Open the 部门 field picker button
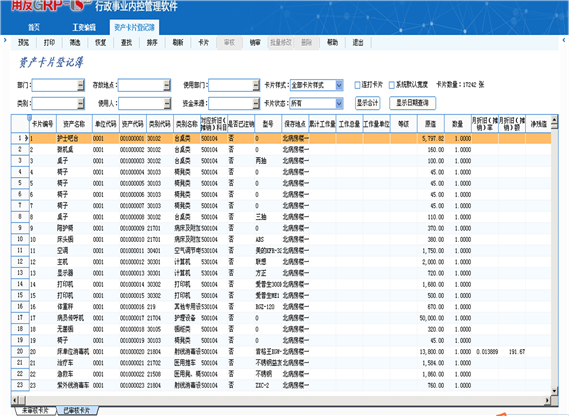Image resolution: width=569 pixels, height=416 pixels. (x=81, y=85)
